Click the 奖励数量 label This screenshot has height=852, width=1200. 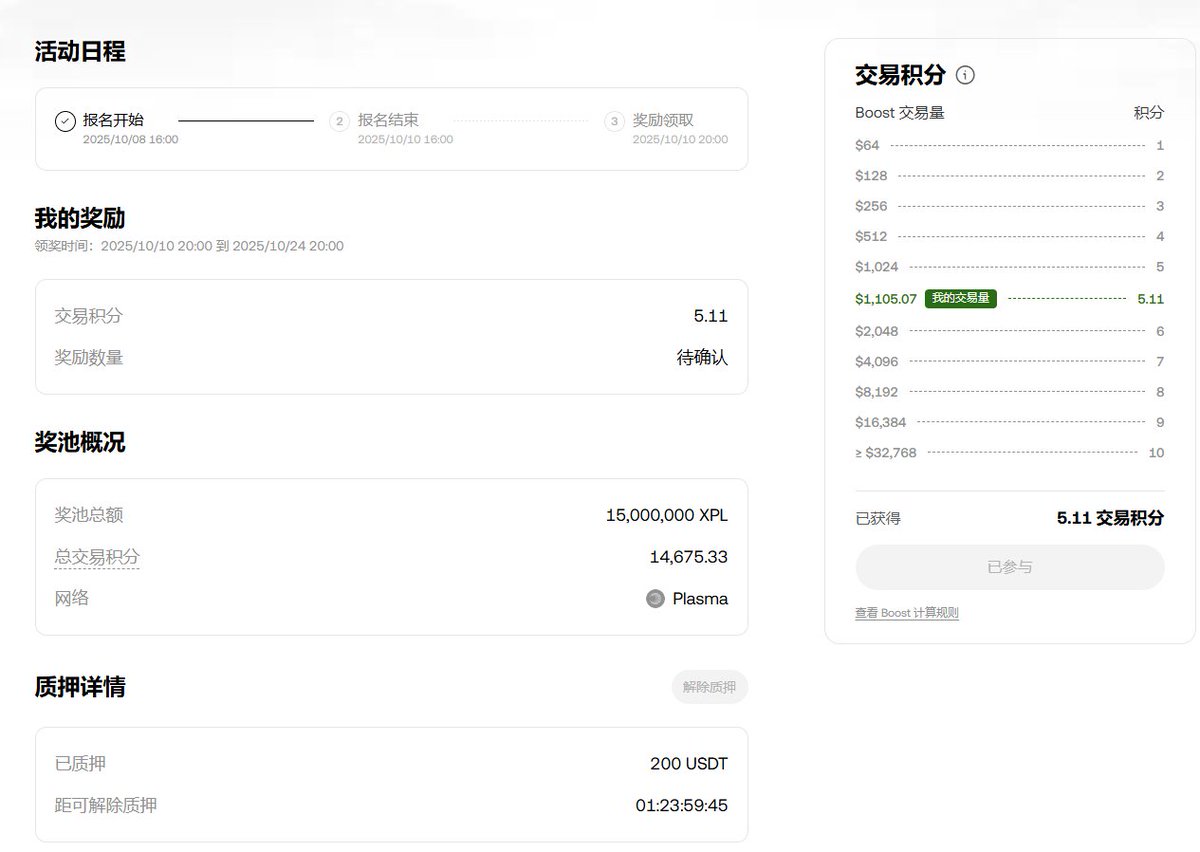tap(89, 357)
